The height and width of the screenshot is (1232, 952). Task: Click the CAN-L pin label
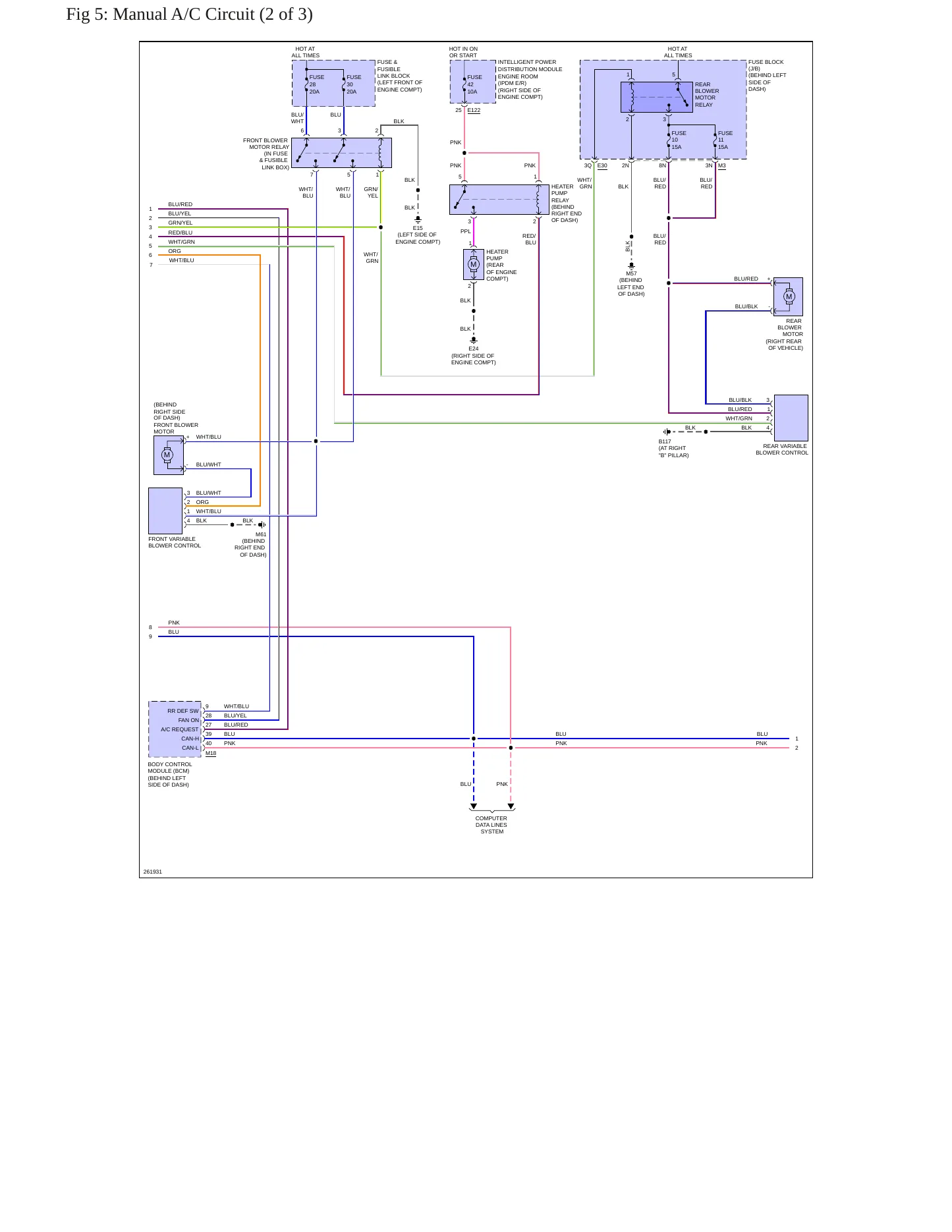click(x=190, y=748)
